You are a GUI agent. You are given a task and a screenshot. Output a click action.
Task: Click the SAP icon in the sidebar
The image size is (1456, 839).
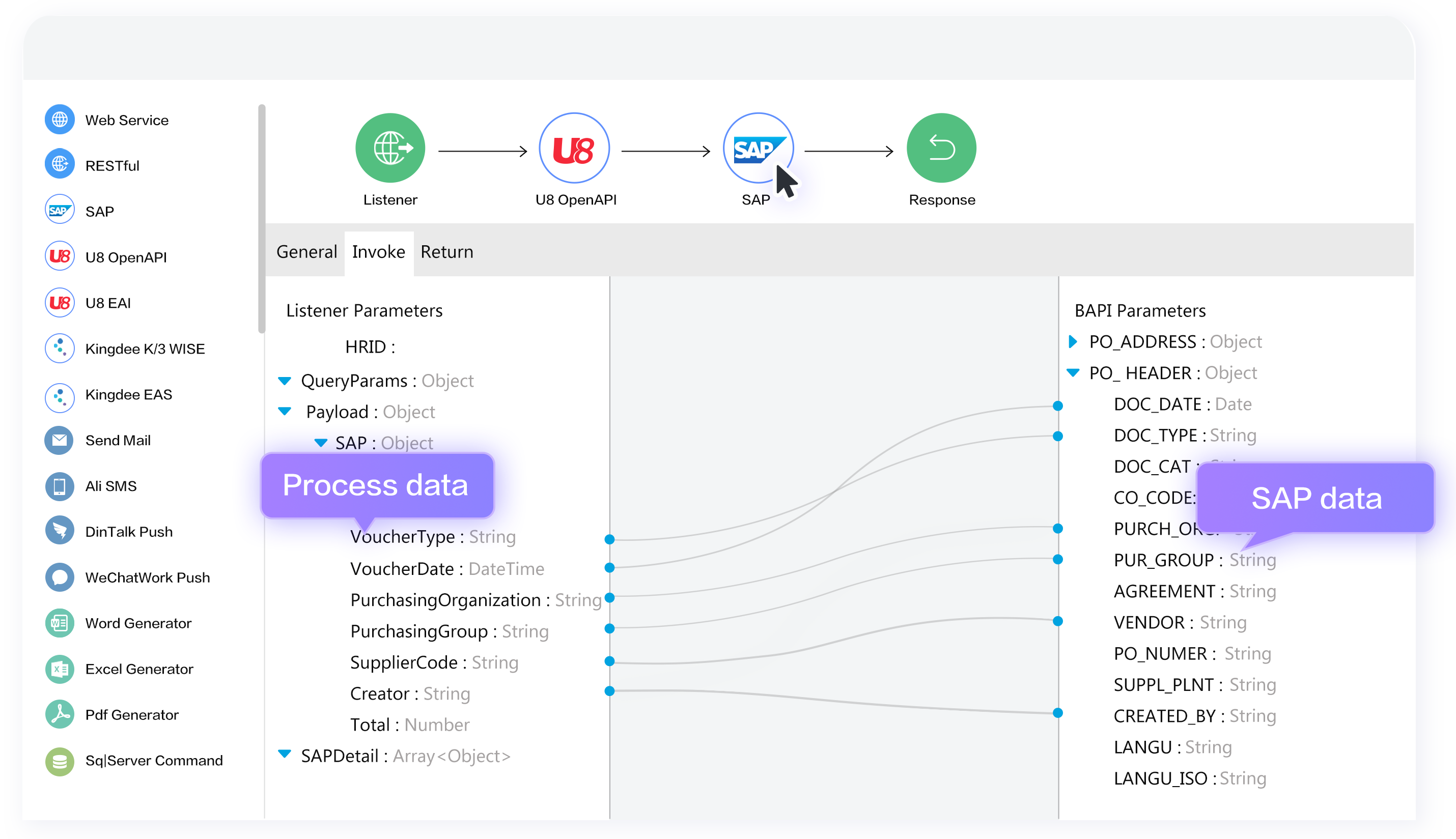click(x=60, y=210)
